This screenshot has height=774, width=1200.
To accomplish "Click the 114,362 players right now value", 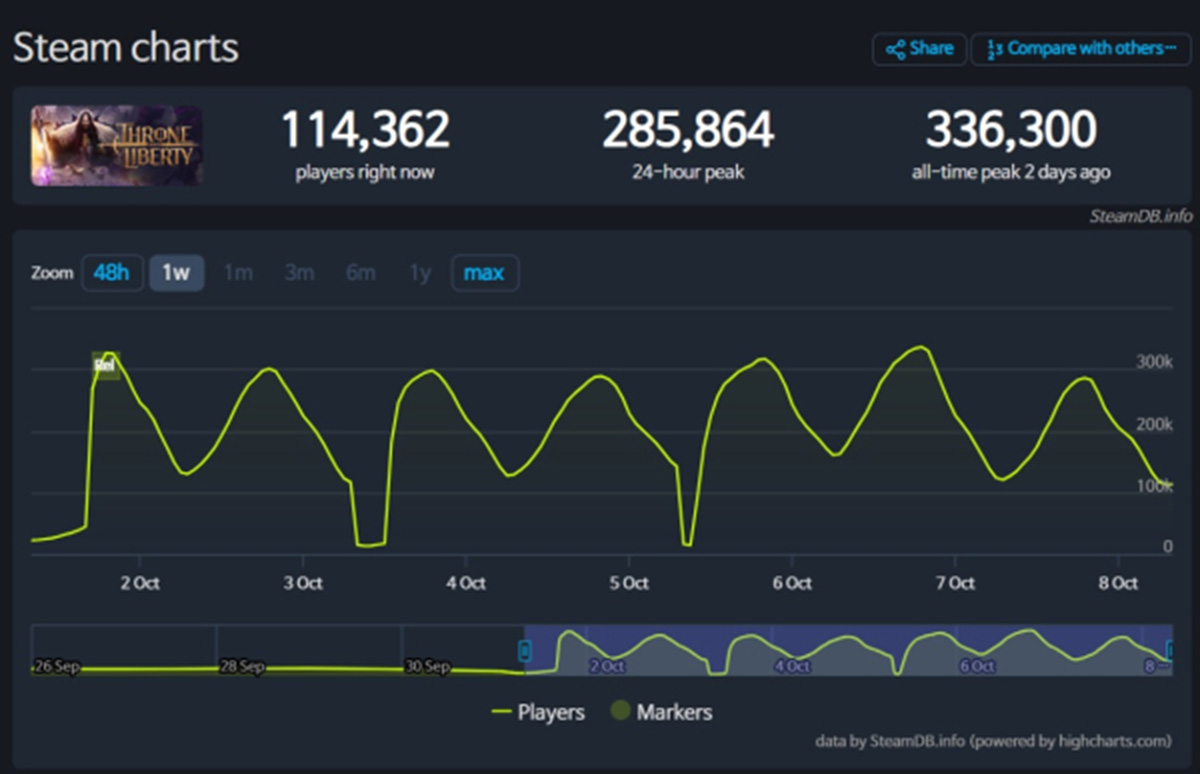I will point(365,130).
